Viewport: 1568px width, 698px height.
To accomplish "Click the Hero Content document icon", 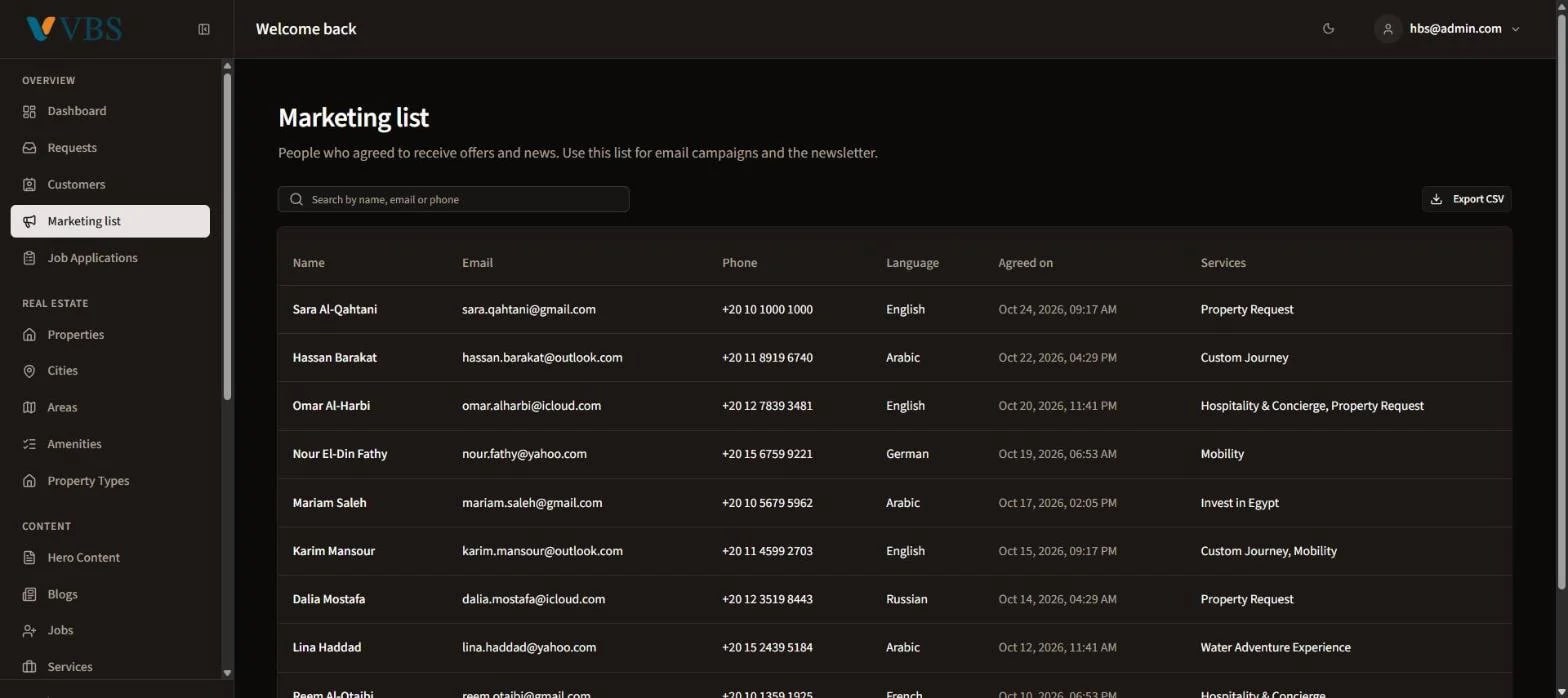I will click(29, 557).
